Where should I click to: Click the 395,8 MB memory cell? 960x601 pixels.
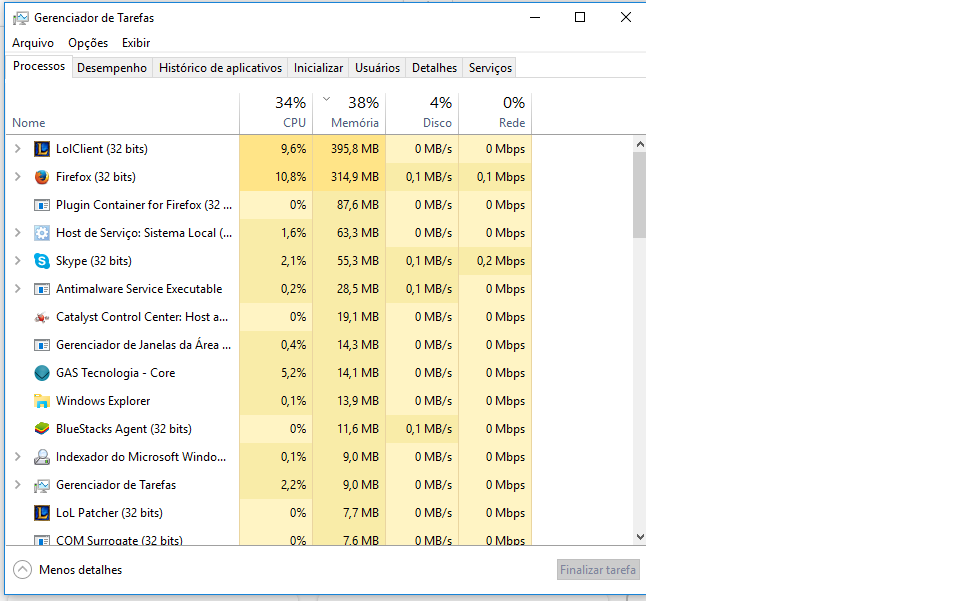[x=349, y=149]
